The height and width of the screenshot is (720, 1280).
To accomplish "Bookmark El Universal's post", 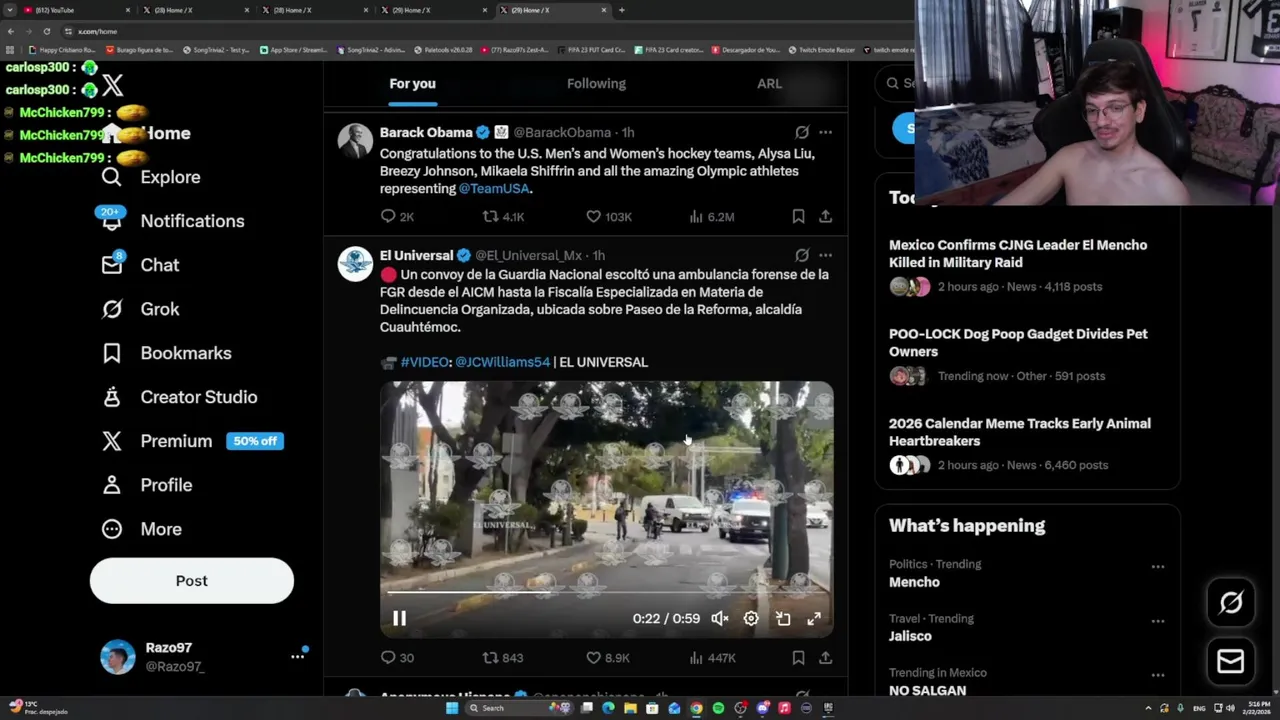I will [798, 657].
